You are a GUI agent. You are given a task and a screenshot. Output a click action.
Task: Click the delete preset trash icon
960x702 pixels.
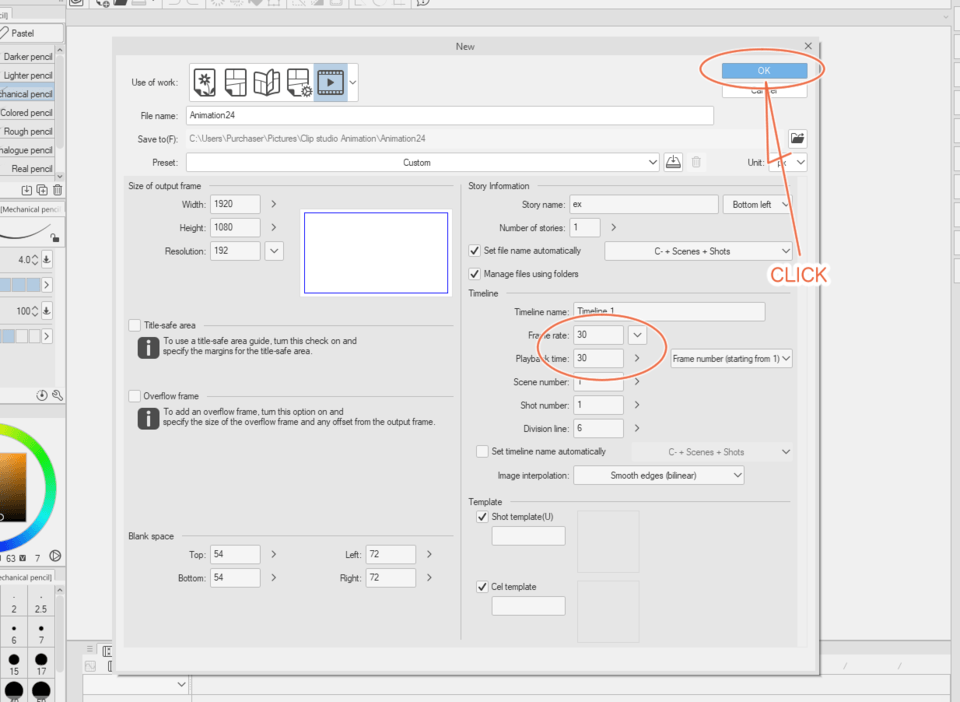696,162
